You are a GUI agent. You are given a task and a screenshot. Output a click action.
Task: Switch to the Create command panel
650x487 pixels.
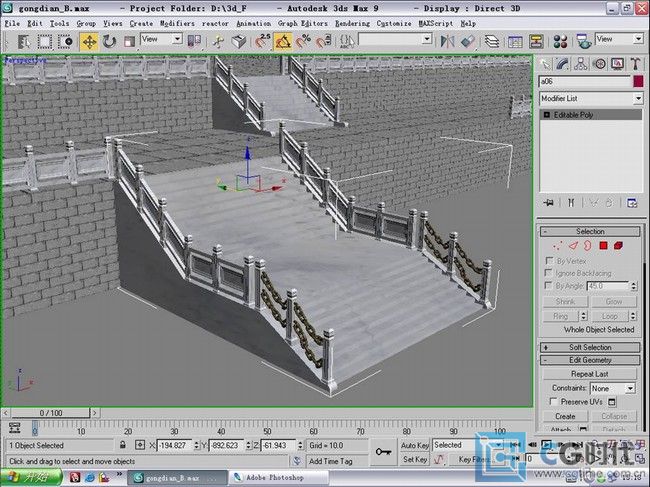coord(545,64)
